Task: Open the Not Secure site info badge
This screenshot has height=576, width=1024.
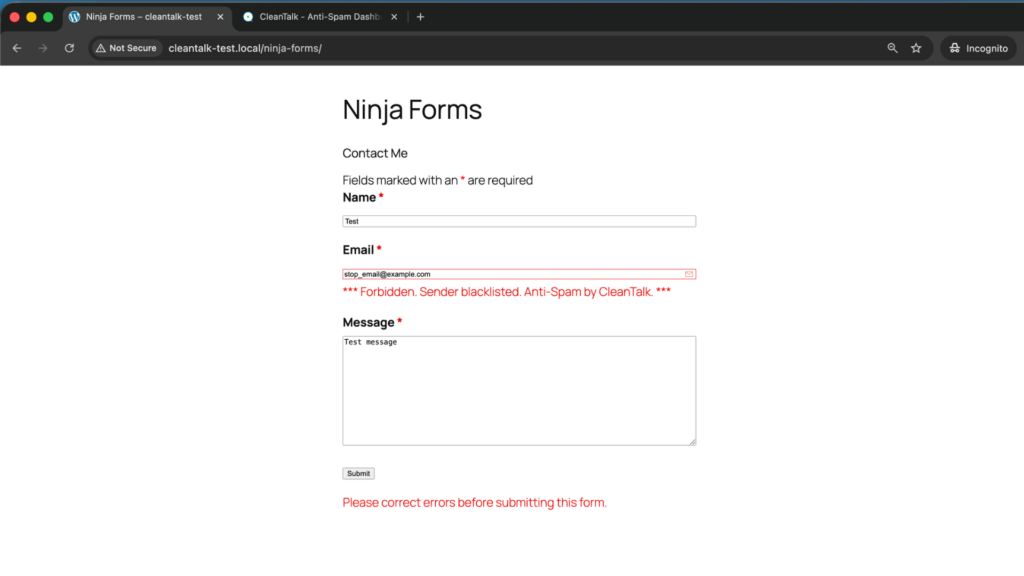Action: [x=126, y=48]
